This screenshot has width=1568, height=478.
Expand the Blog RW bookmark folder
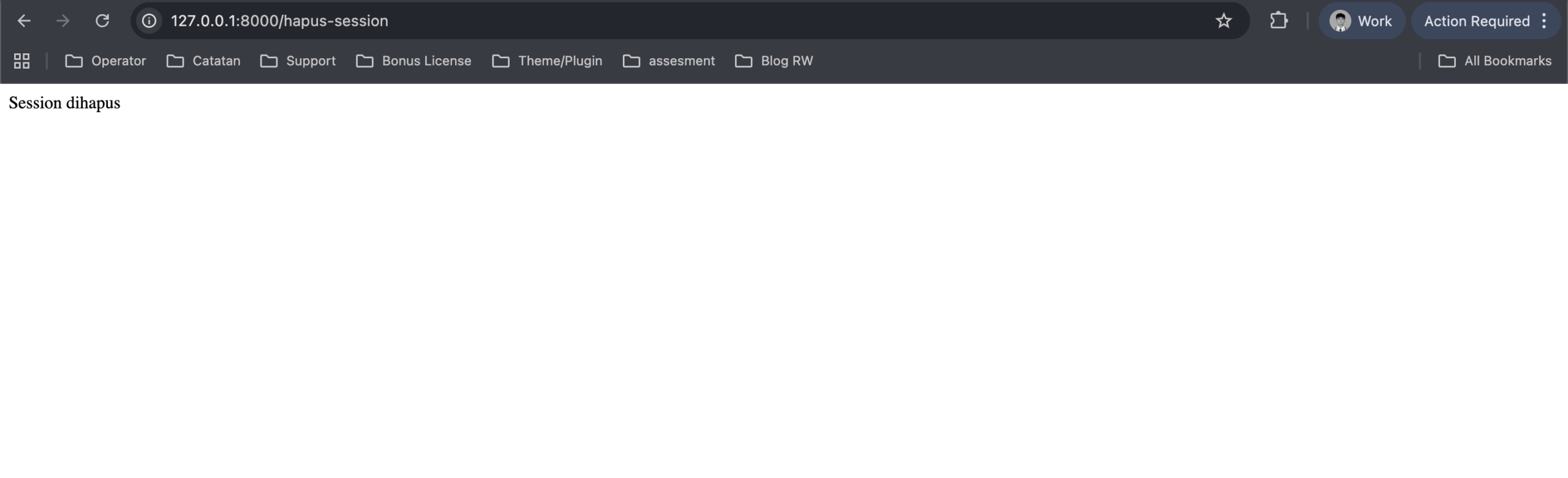(x=774, y=61)
